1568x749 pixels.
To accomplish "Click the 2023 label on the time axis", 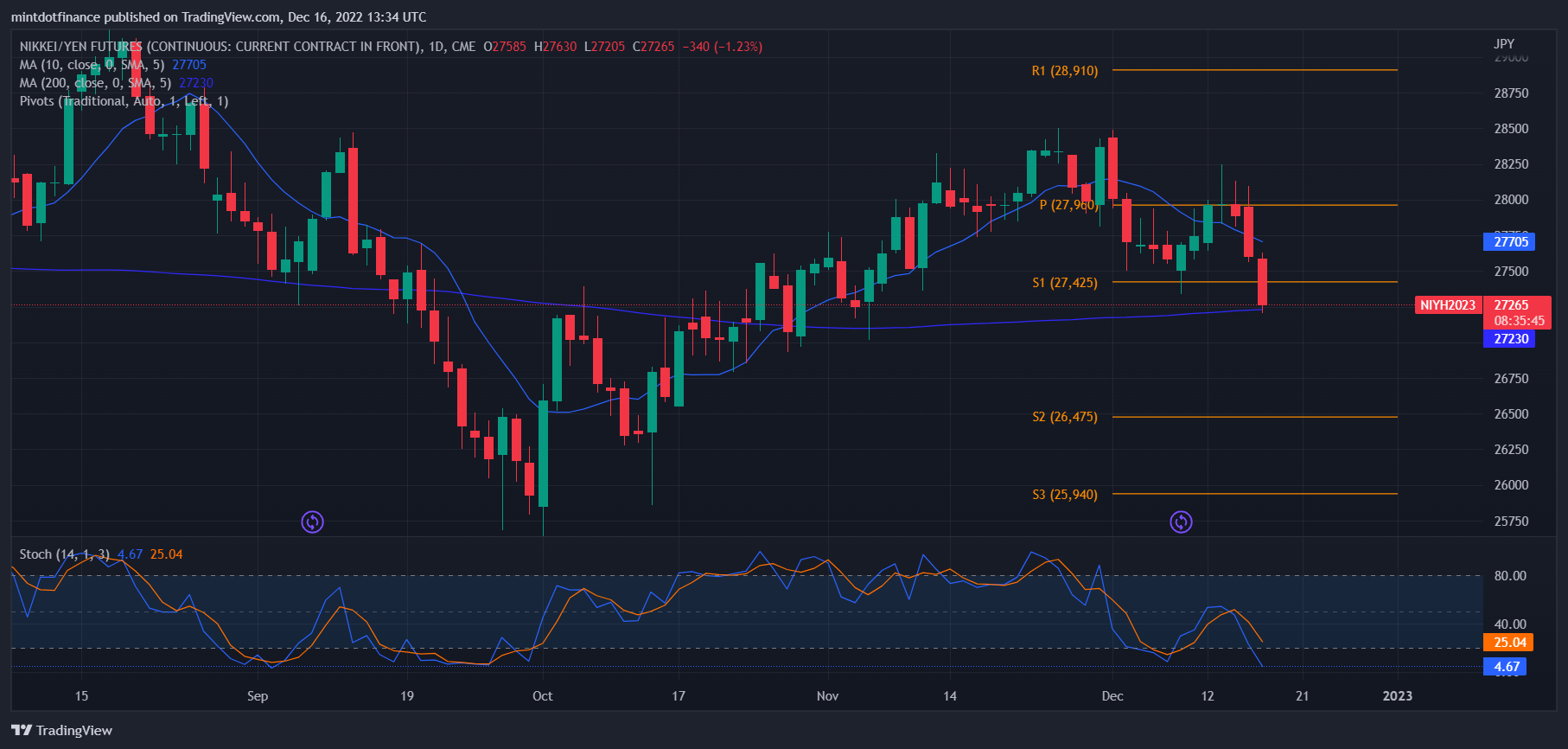I will 1398,696.
